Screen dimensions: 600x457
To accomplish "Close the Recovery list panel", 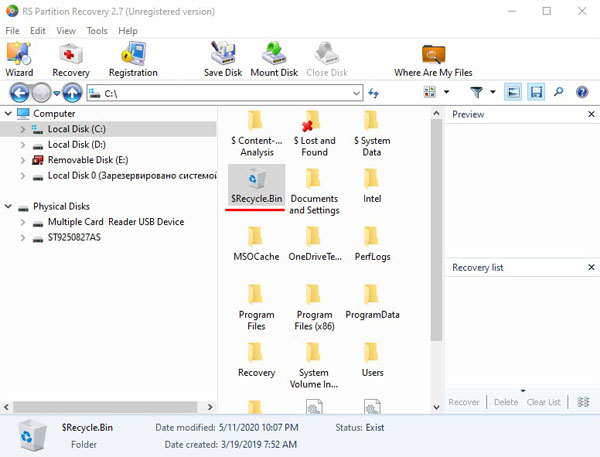I will (x=591, y=267).
